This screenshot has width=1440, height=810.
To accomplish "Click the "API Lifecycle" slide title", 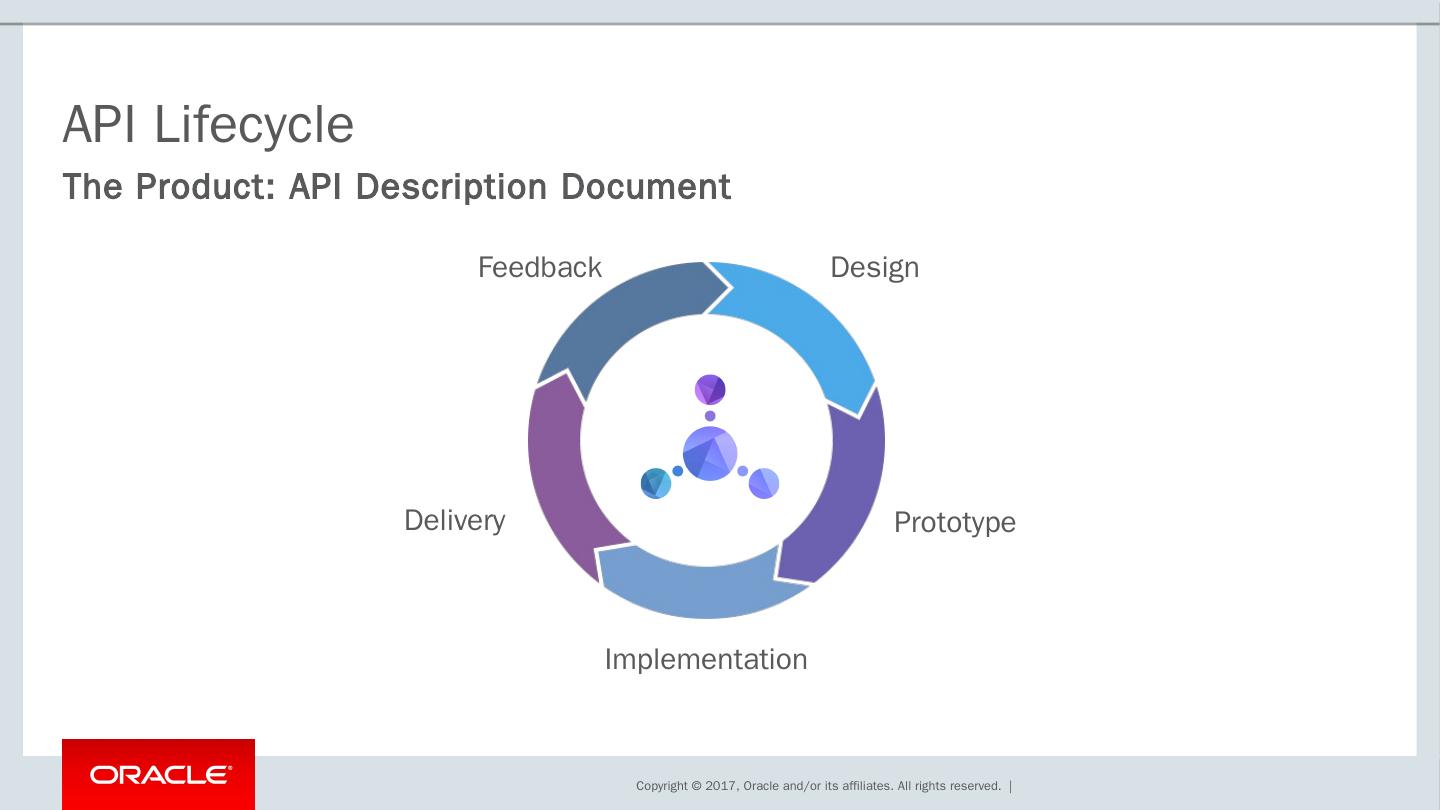I will click(x=208, y=125).
